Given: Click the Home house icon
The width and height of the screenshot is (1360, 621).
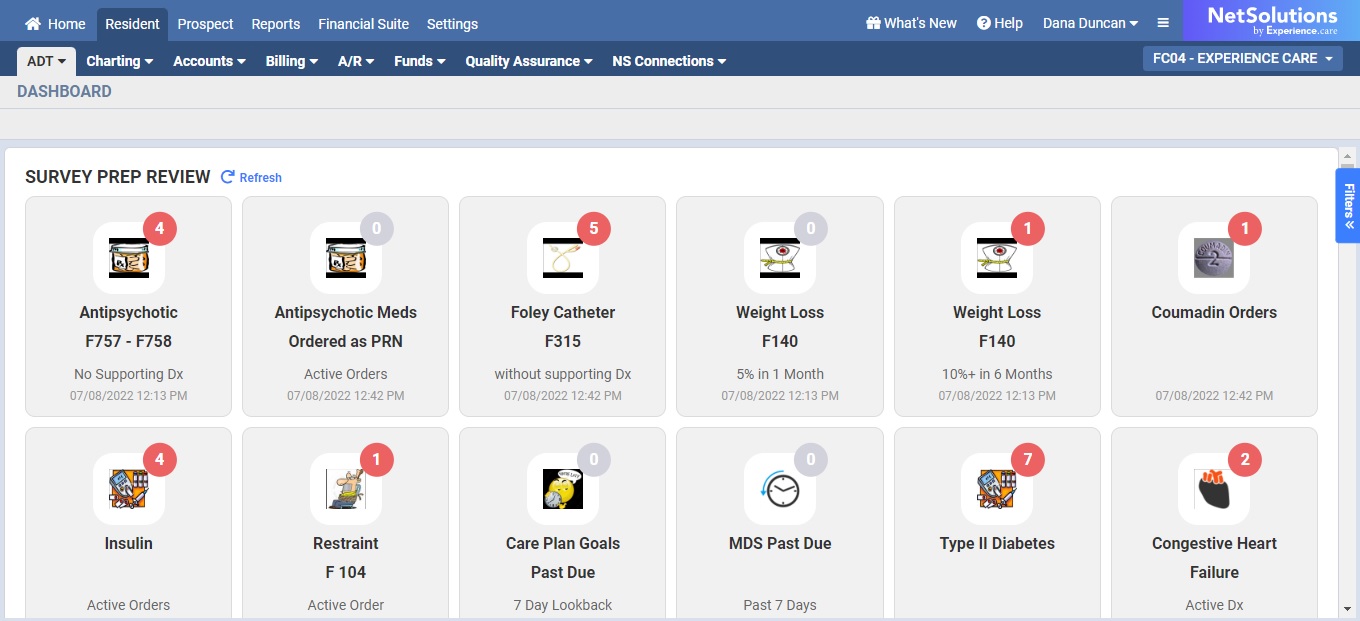Looking at the screenshot, I should [x=33, y=23].
